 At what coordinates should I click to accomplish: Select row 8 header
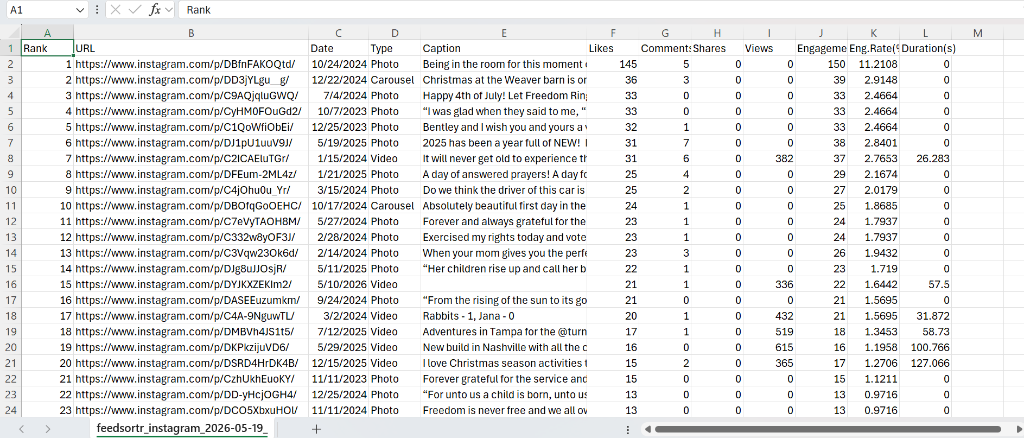coord(10,158)
